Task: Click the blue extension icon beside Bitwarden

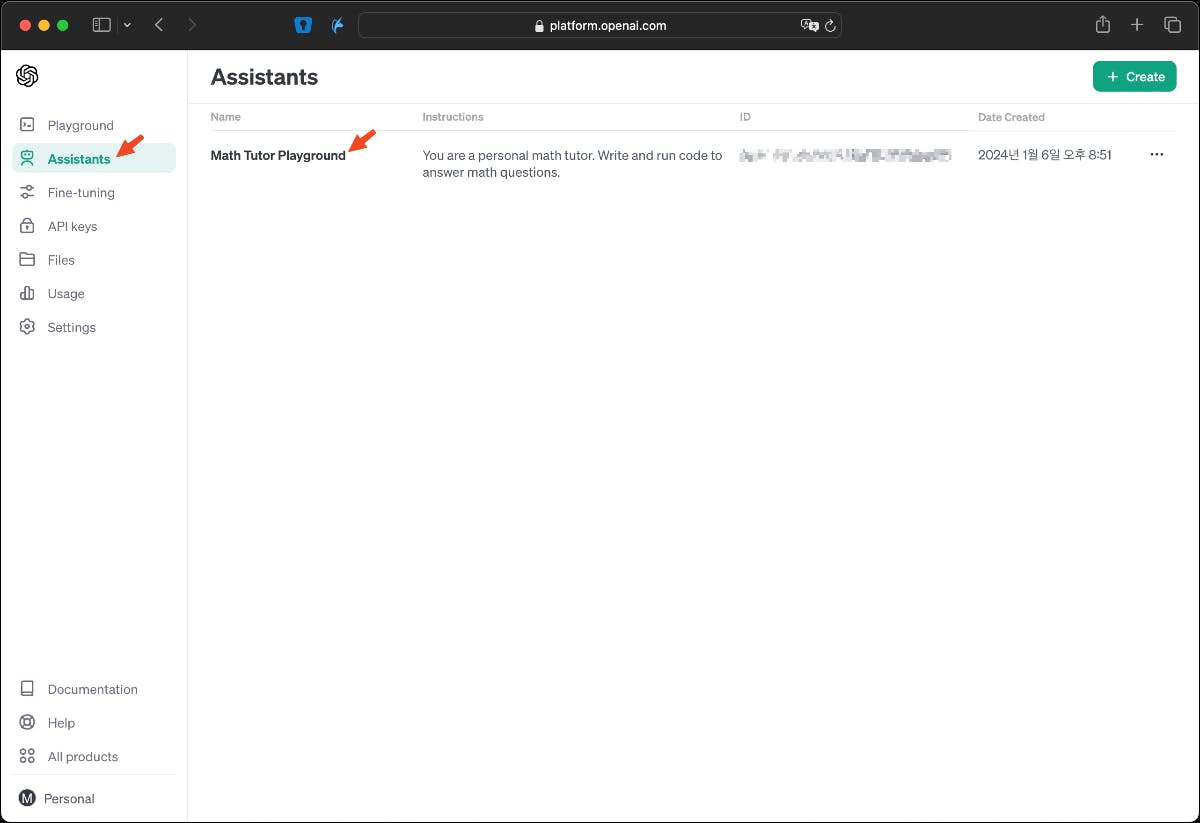Action: point(338,25)
